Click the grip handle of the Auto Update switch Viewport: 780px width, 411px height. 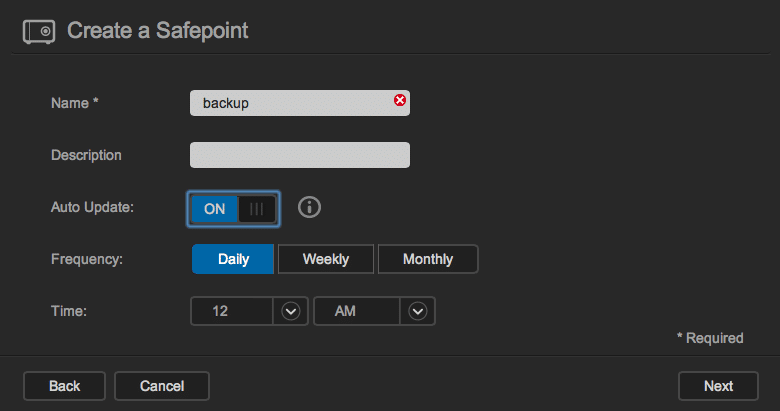257,209
